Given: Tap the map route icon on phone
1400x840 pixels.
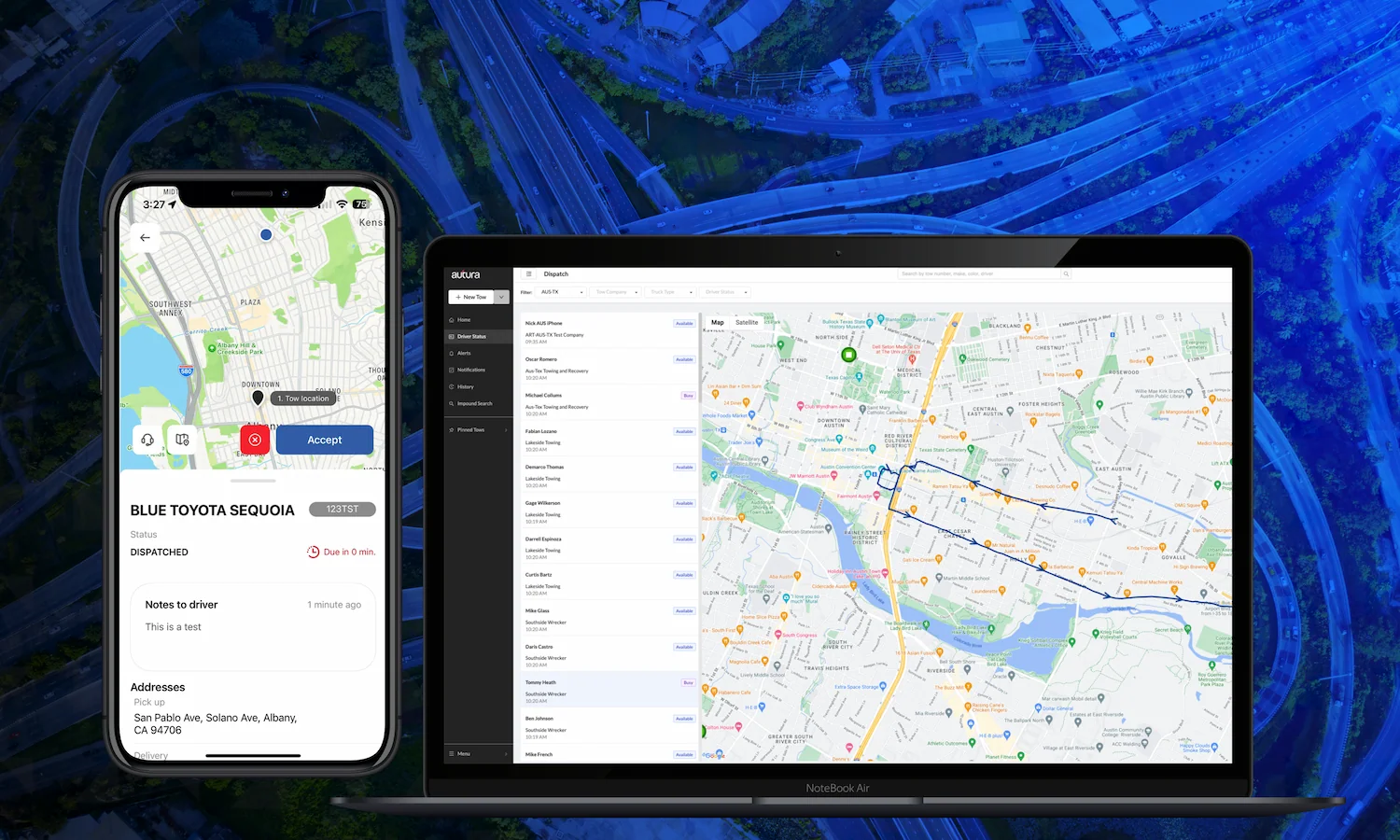Looking at the screenshot, I should [x=182, y=440].
